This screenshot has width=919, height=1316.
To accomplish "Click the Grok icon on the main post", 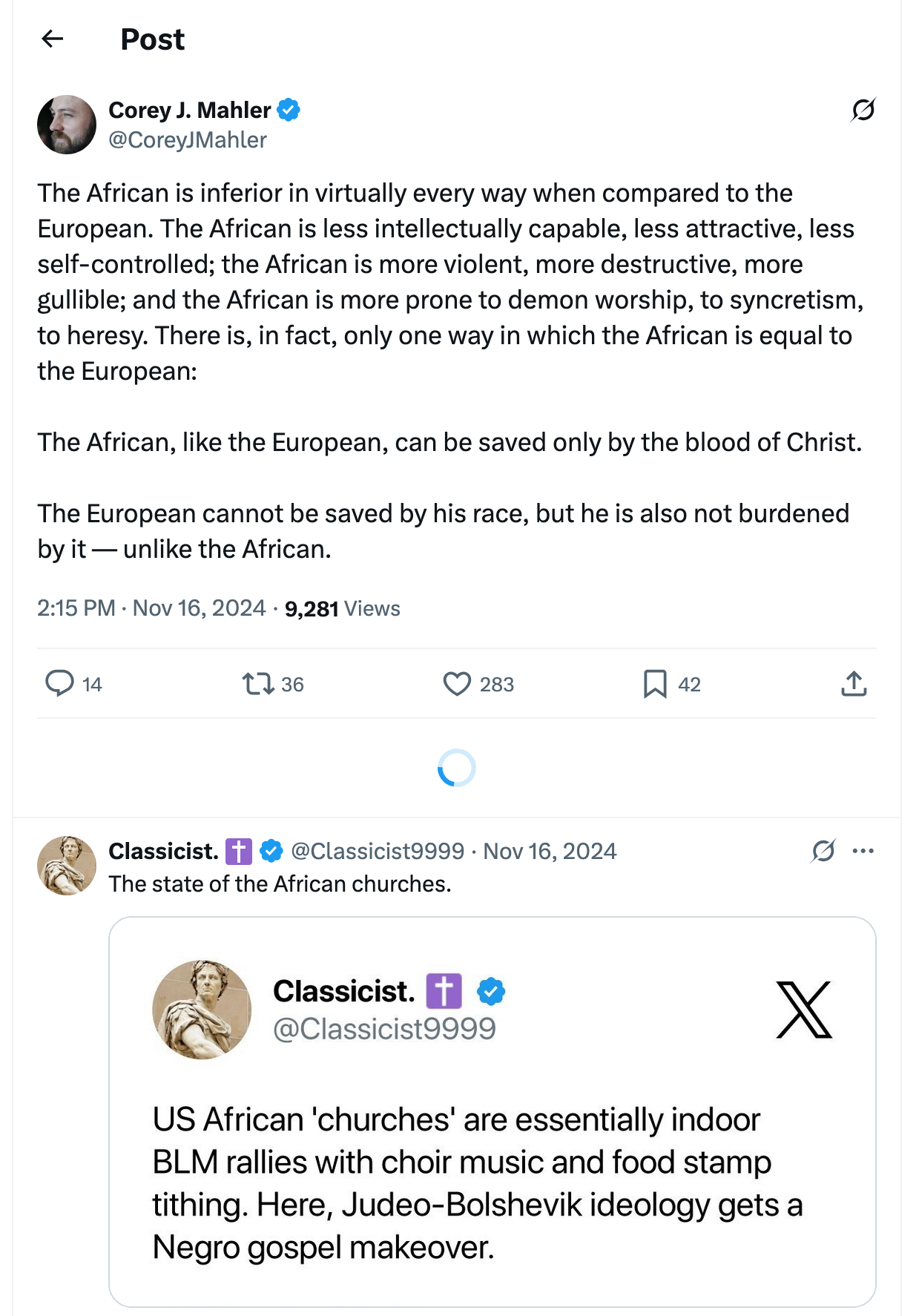I will click(x=863, y=110).
